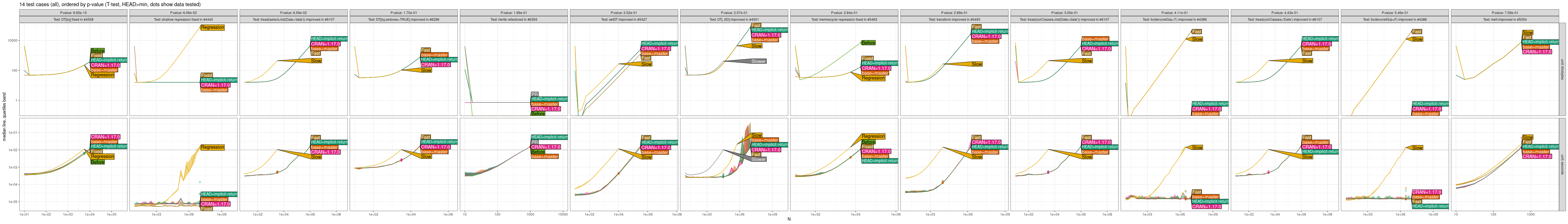
Task: Click the gray 'Slower' label in DT[,.SD] kilobytes plot
Action: (x=758, y=62)
